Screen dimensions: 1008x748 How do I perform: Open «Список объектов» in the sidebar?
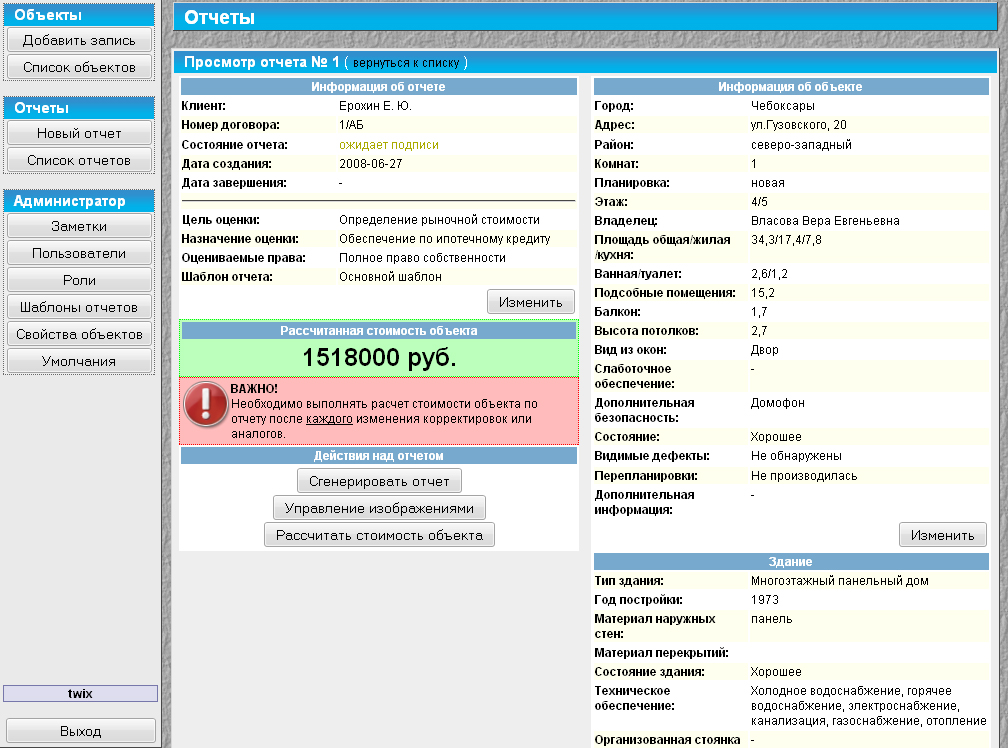[79, 65]
